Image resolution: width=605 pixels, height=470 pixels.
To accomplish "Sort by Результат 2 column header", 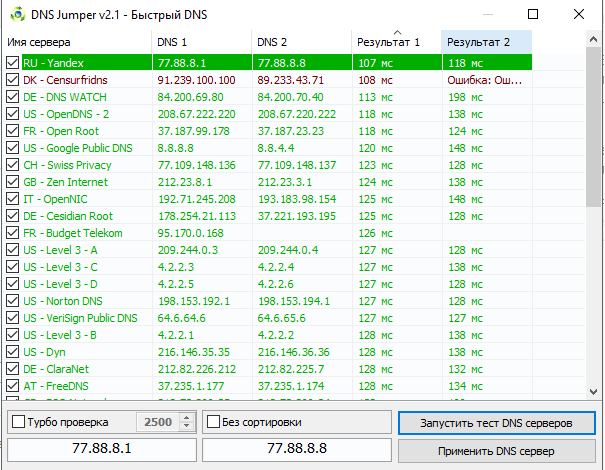I will (487, 42).
